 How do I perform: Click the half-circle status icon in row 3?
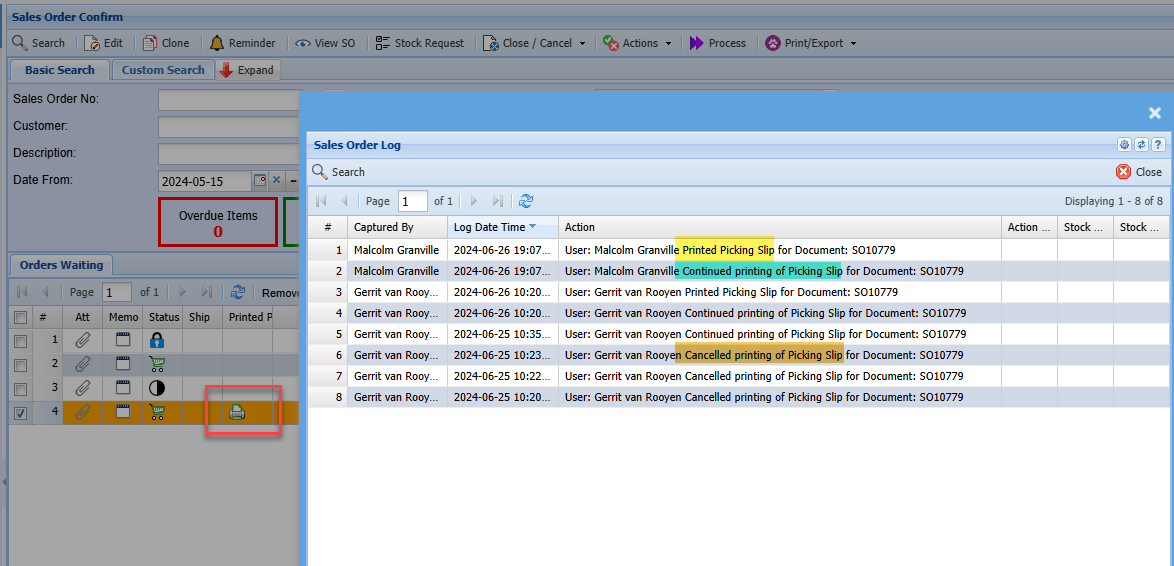point(156,388)
